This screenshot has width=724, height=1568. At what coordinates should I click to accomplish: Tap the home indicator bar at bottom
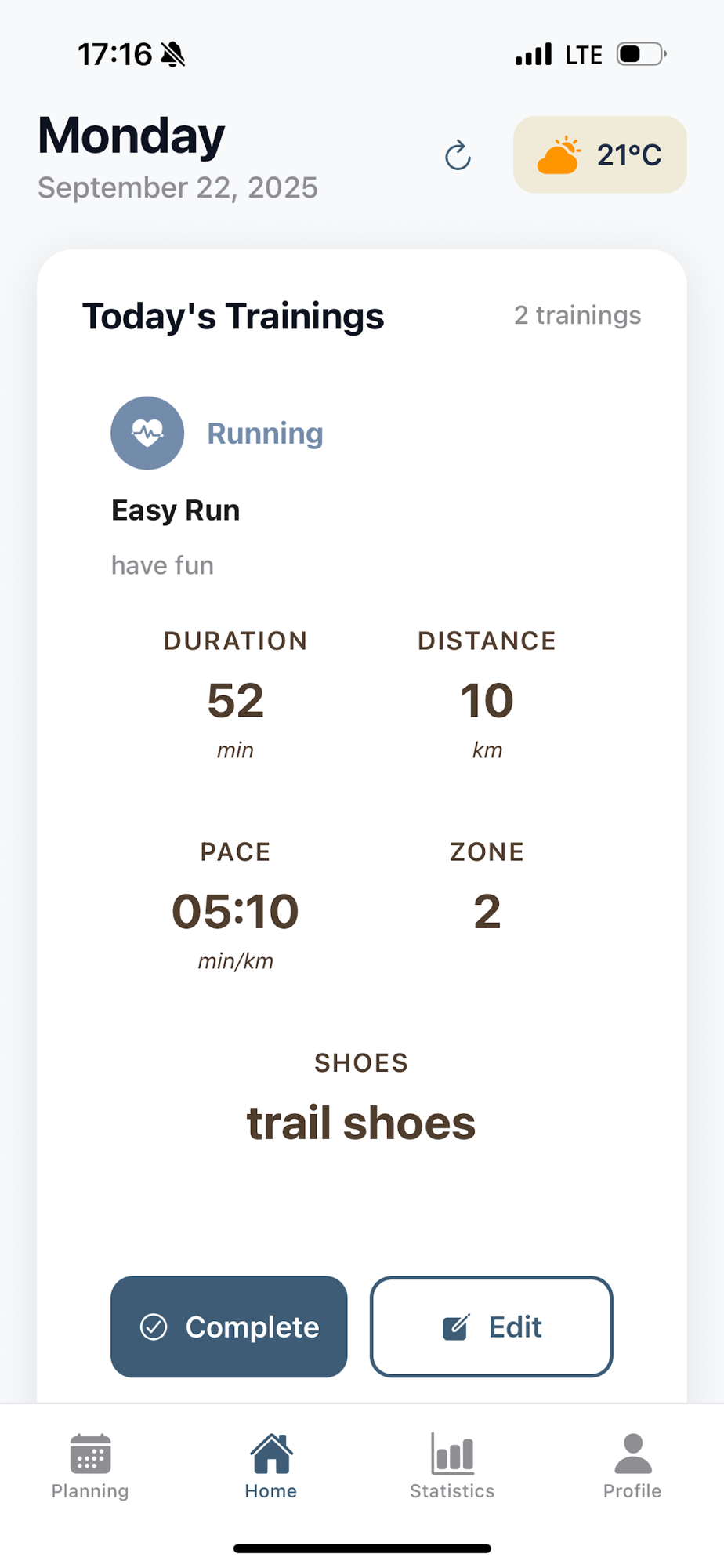362,1548
